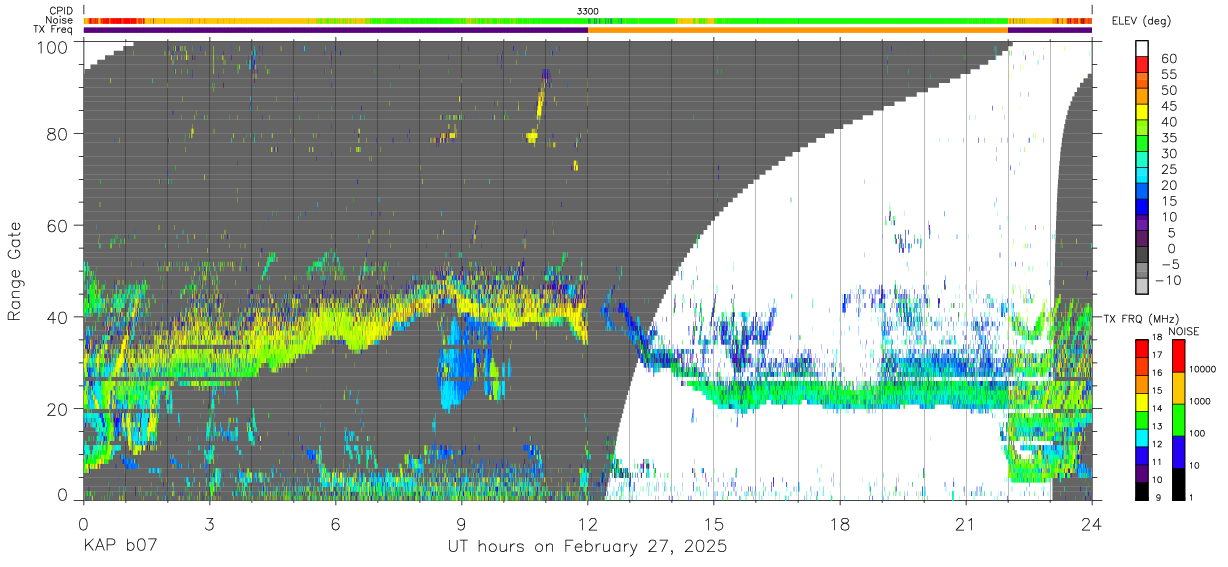The height and width of the screenshot is (567, 1228).
Task: Click the UT hour tick label 24
Action: (x=1092, y=524)
